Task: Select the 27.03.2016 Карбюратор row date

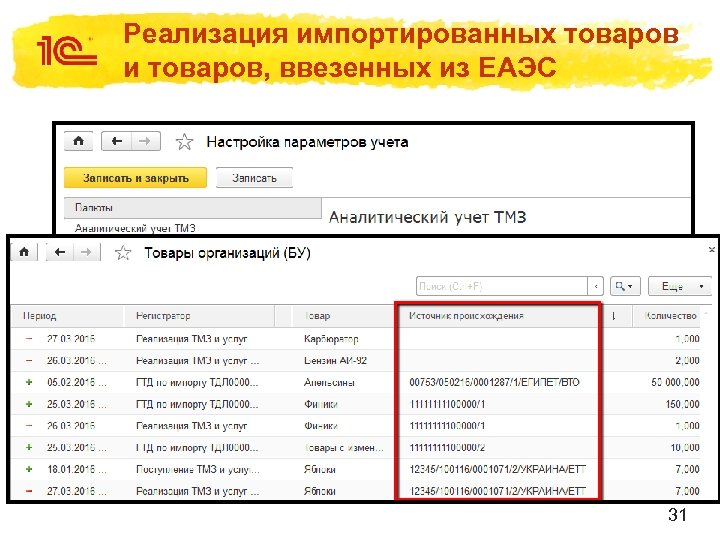Action: click(x=71, y=339)
